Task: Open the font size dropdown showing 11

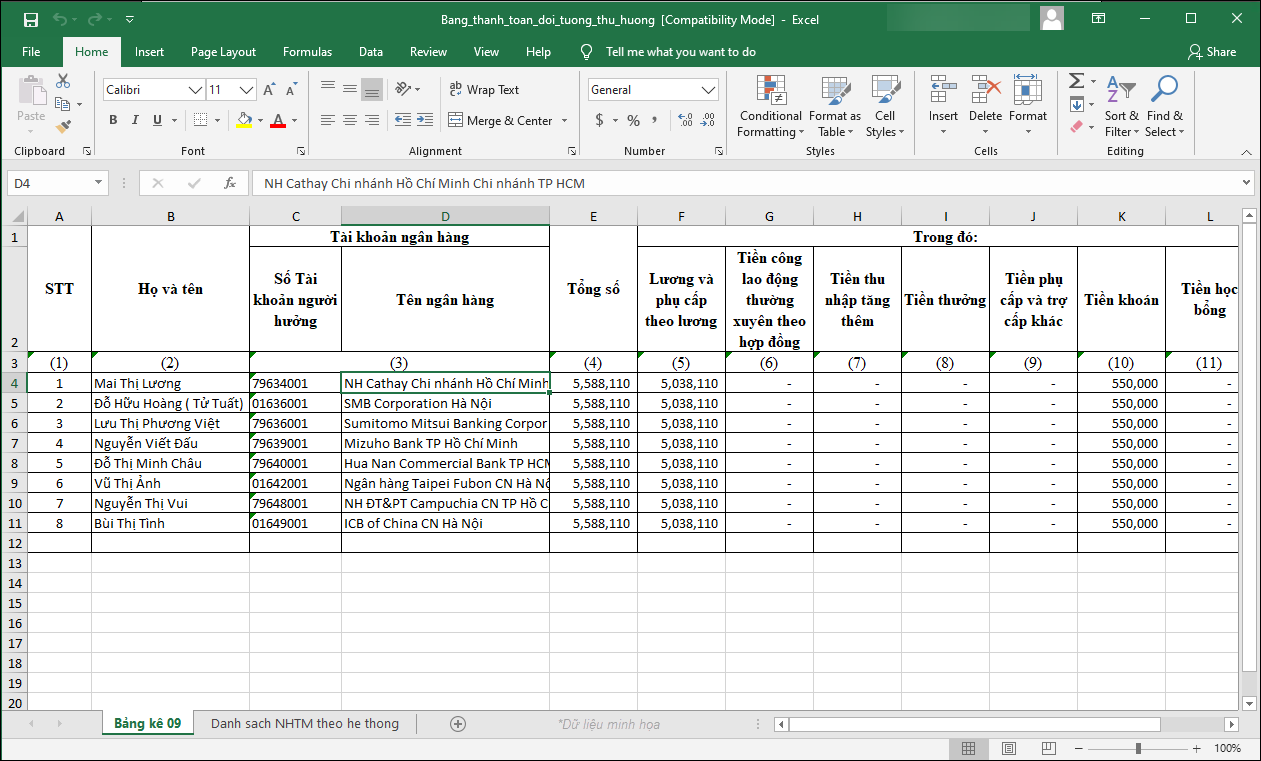Action: click(x=247, y=90)
